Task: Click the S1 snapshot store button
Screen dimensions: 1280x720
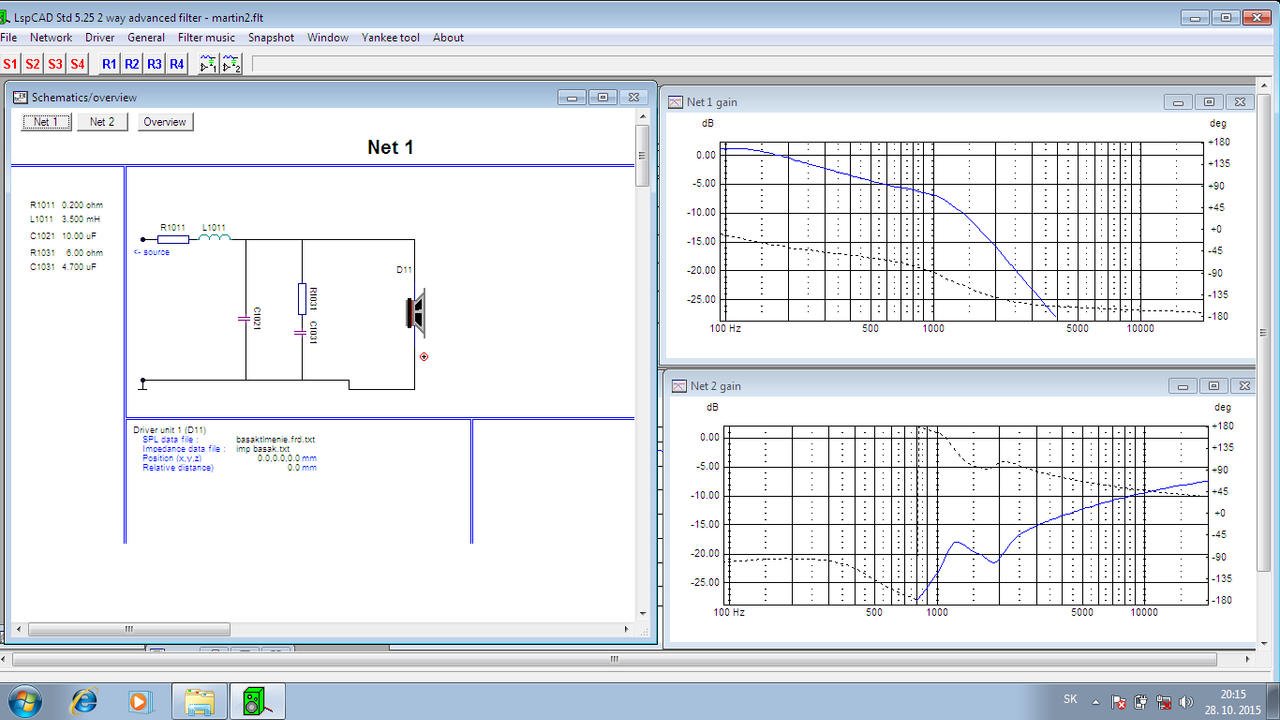Action: coord(10,64)
